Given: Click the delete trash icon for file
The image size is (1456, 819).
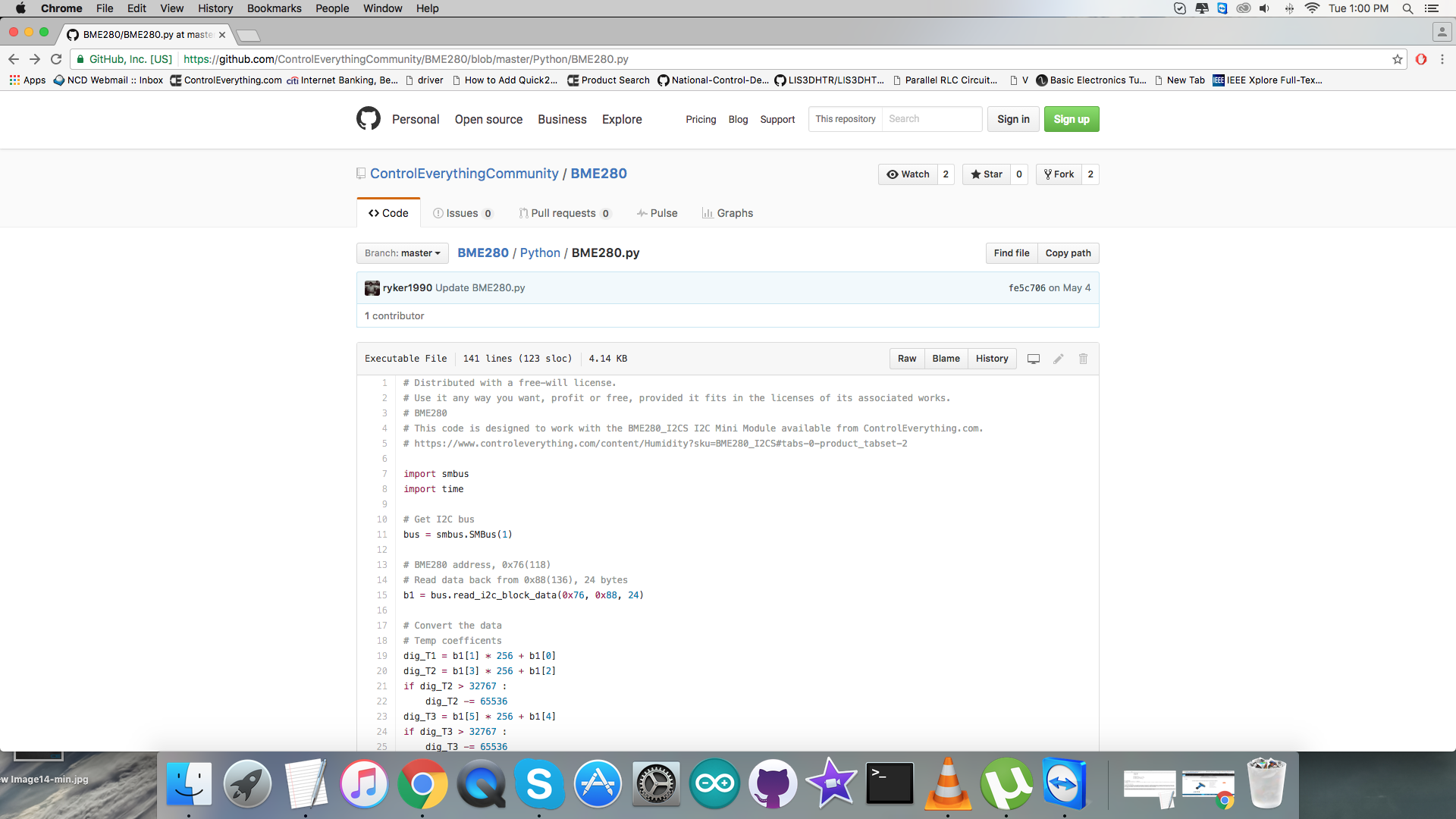Looking at the screenshot, I should pos(1083,358).
